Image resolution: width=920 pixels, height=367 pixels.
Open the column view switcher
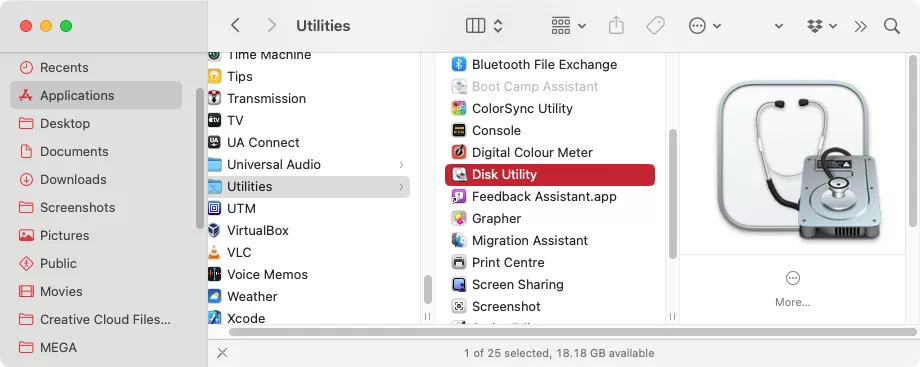[484, 25]
